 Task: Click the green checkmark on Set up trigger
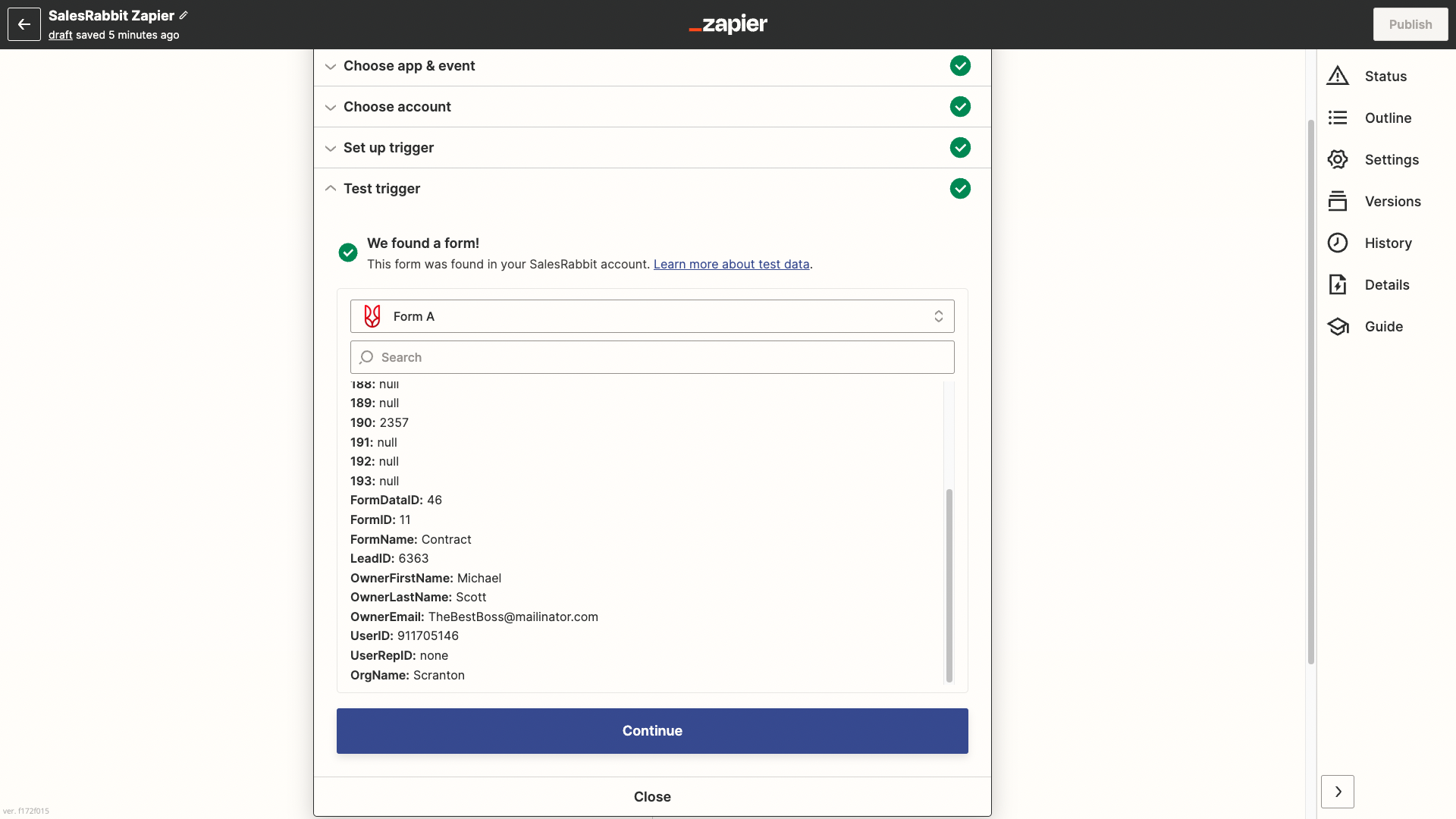click(960, 148)
